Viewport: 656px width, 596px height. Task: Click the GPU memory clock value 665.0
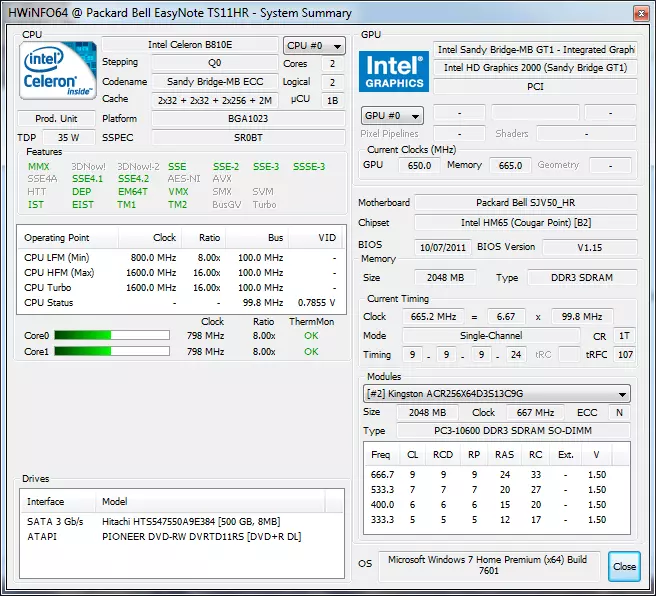click(510, 165)
